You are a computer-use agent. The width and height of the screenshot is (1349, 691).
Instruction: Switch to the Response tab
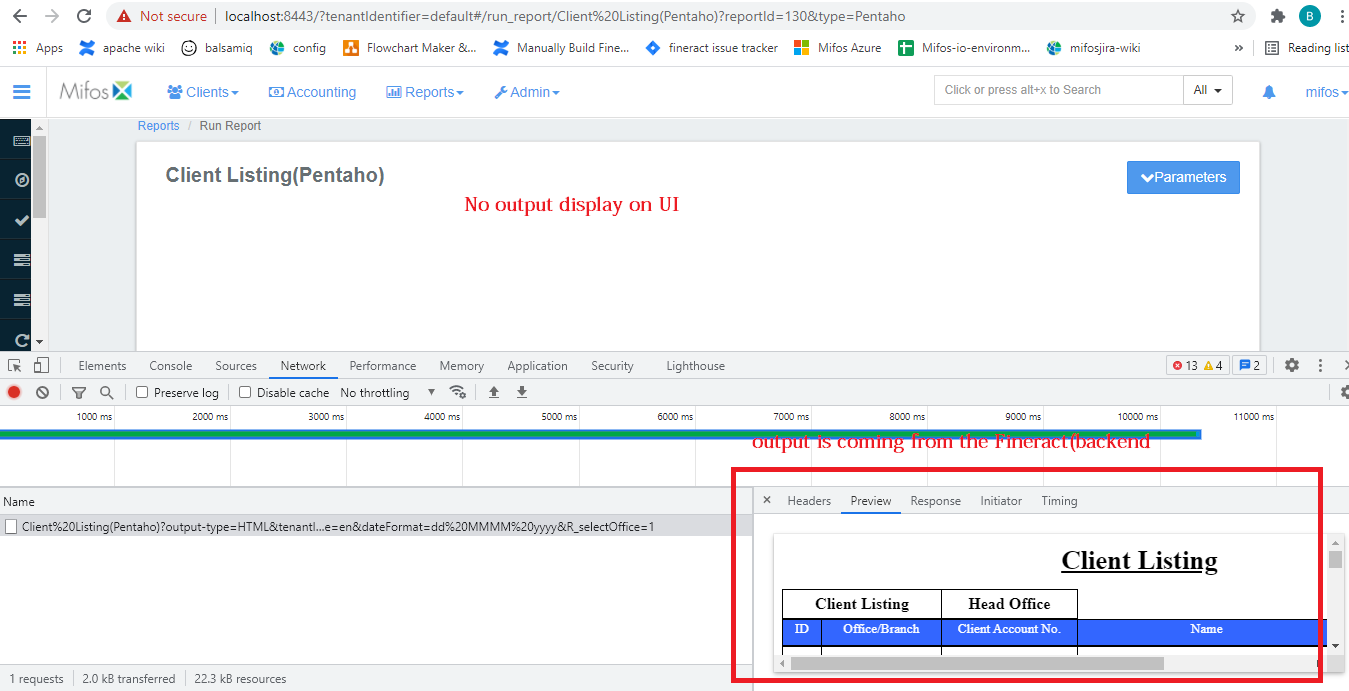click(935, 500)
